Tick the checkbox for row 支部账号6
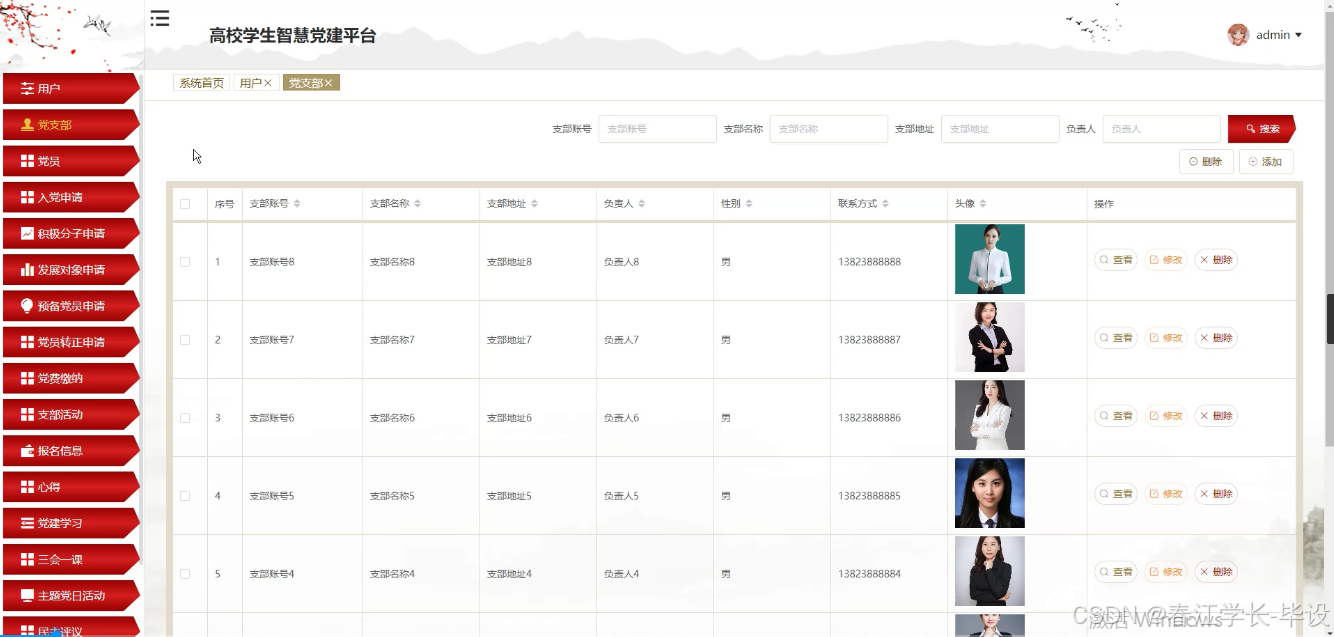The image size is (1334, 637). [x=185, y=418]
